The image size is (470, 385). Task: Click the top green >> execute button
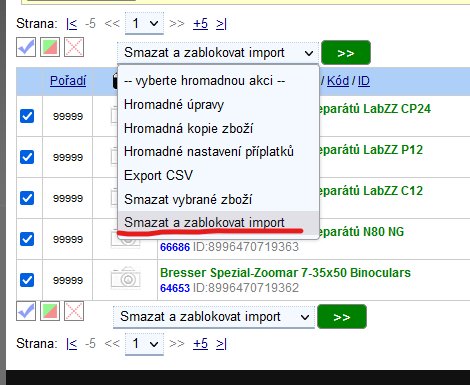346,53
